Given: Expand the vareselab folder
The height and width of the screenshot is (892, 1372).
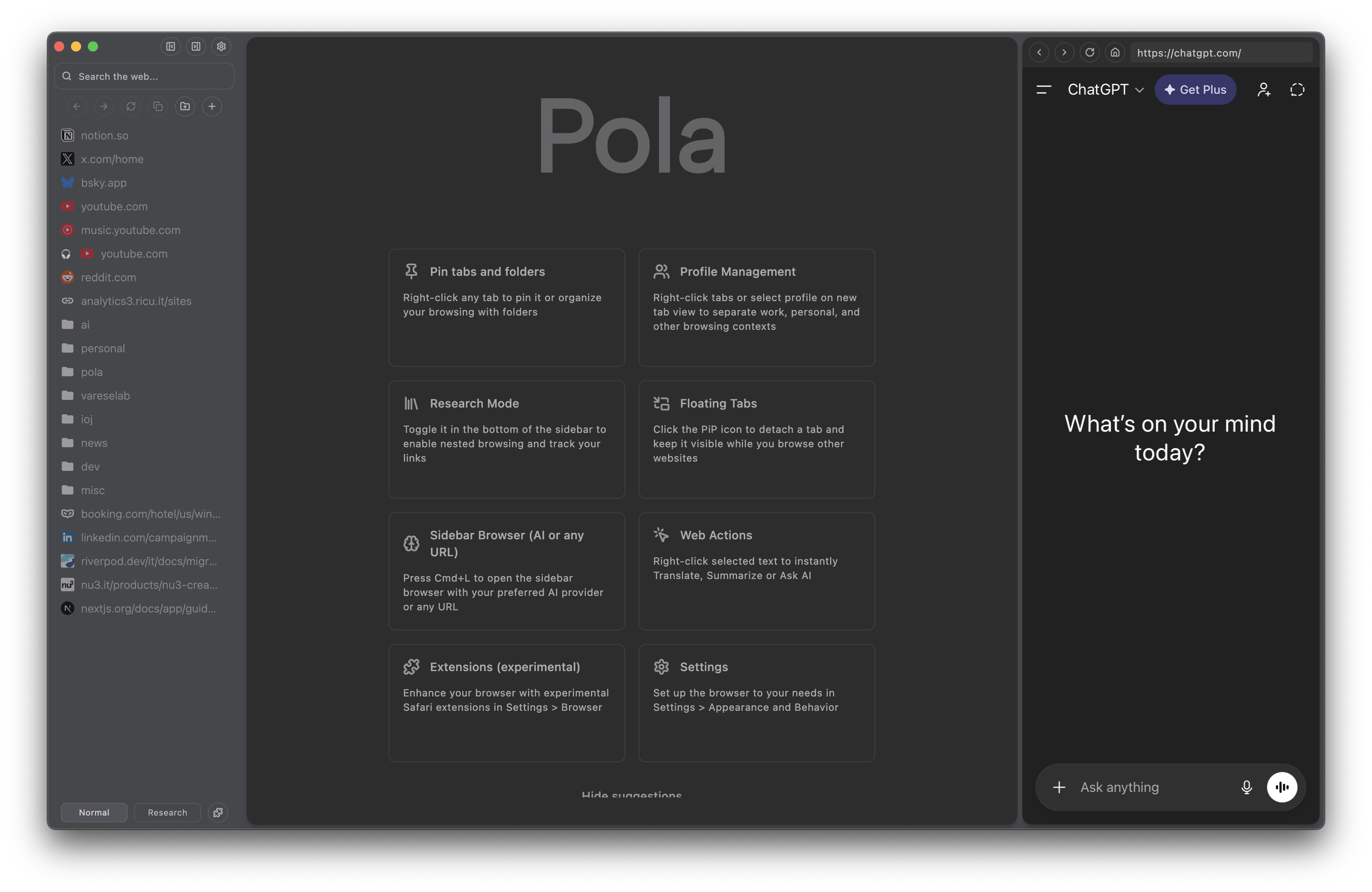Looking at the screenshot, I should 106,395.
